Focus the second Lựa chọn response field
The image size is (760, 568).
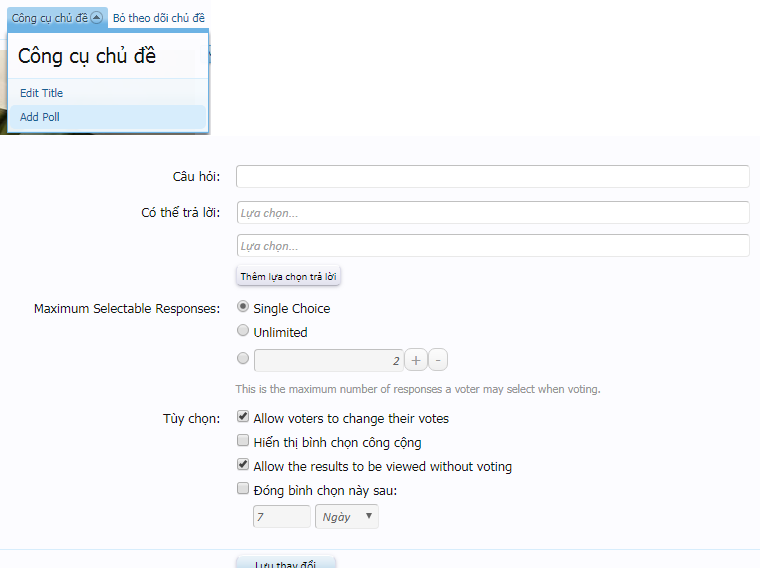coord(492,246)
